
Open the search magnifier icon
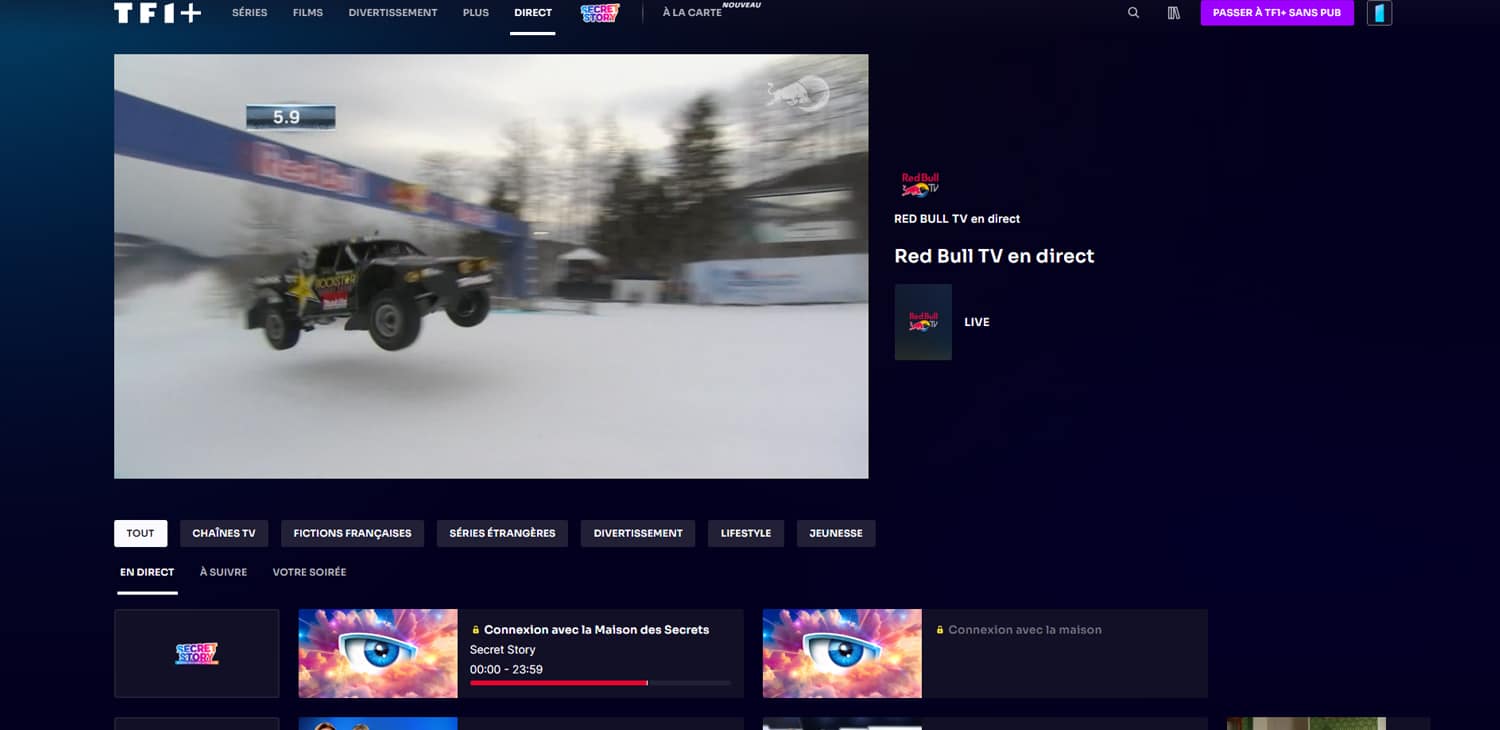(x=1133, y=13)
